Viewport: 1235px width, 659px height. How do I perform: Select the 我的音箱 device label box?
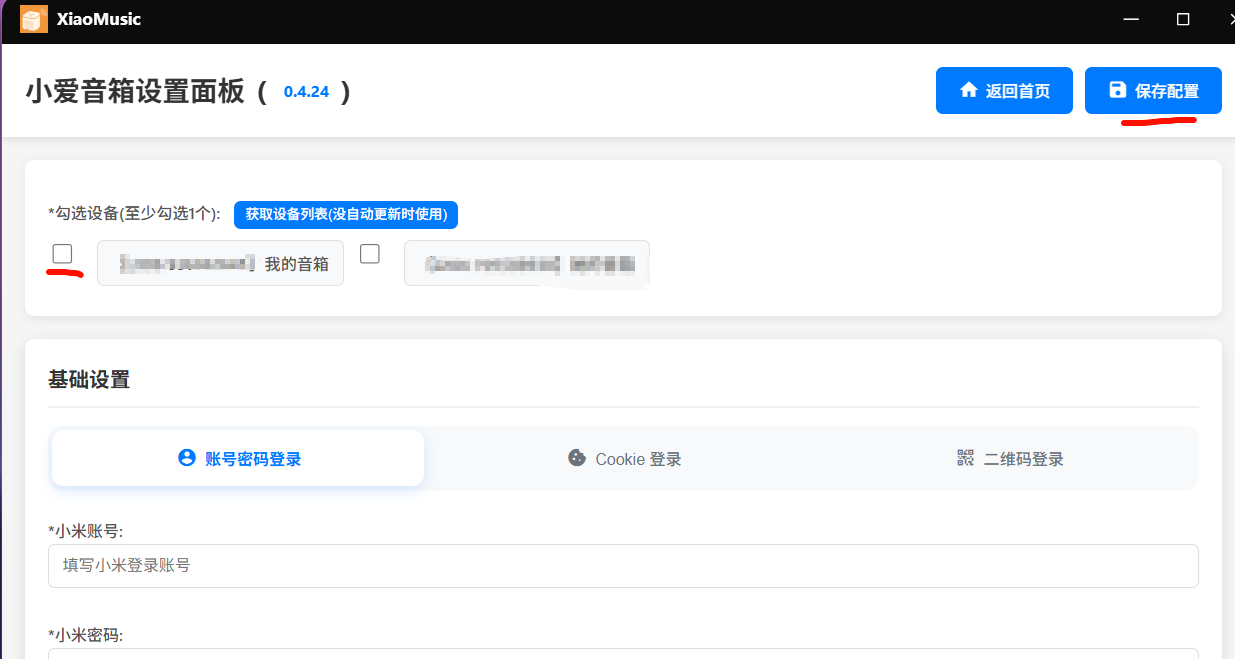(x=220, y=263)
